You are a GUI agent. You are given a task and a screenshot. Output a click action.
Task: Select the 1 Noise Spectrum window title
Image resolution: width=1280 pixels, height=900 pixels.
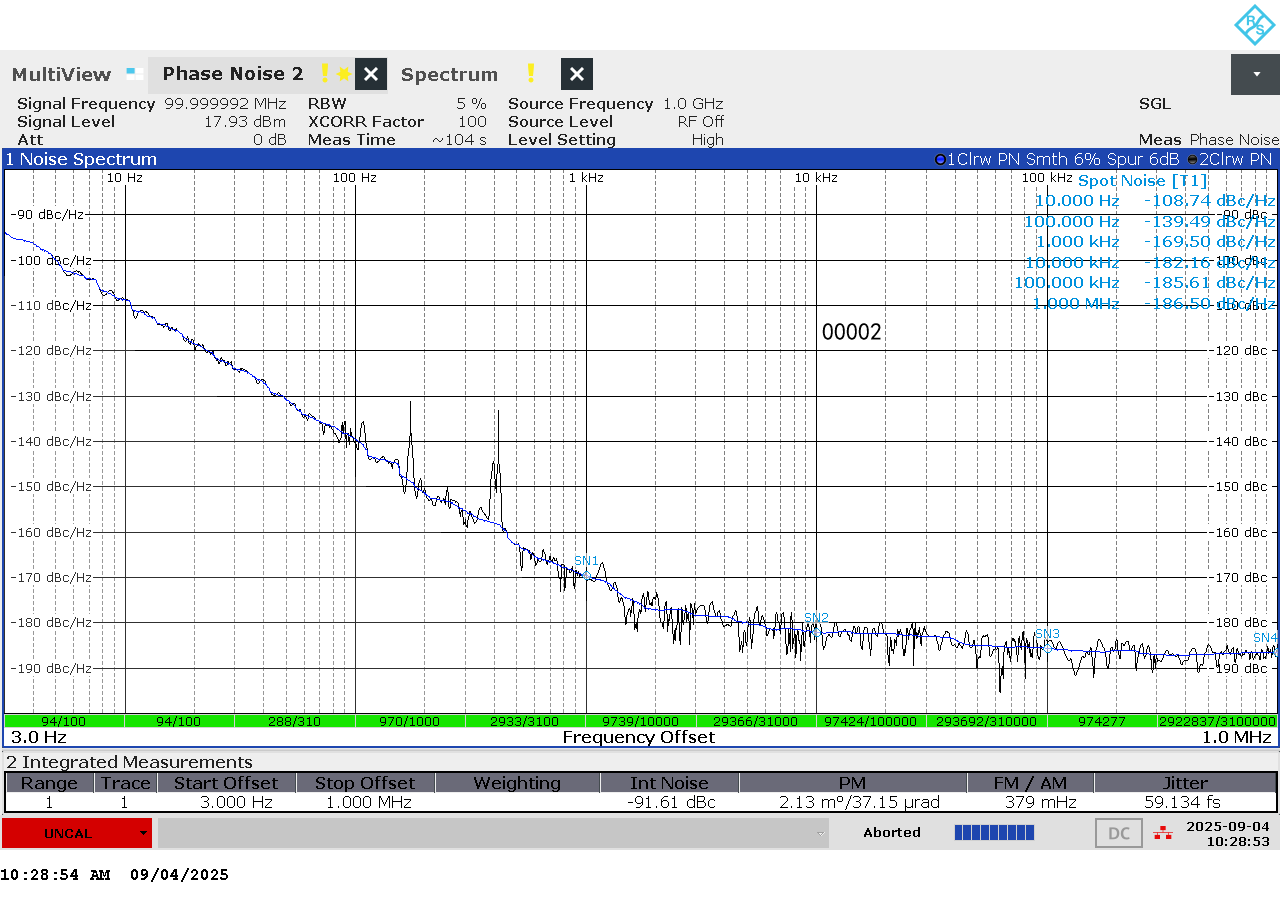click(x=81, y=159)
